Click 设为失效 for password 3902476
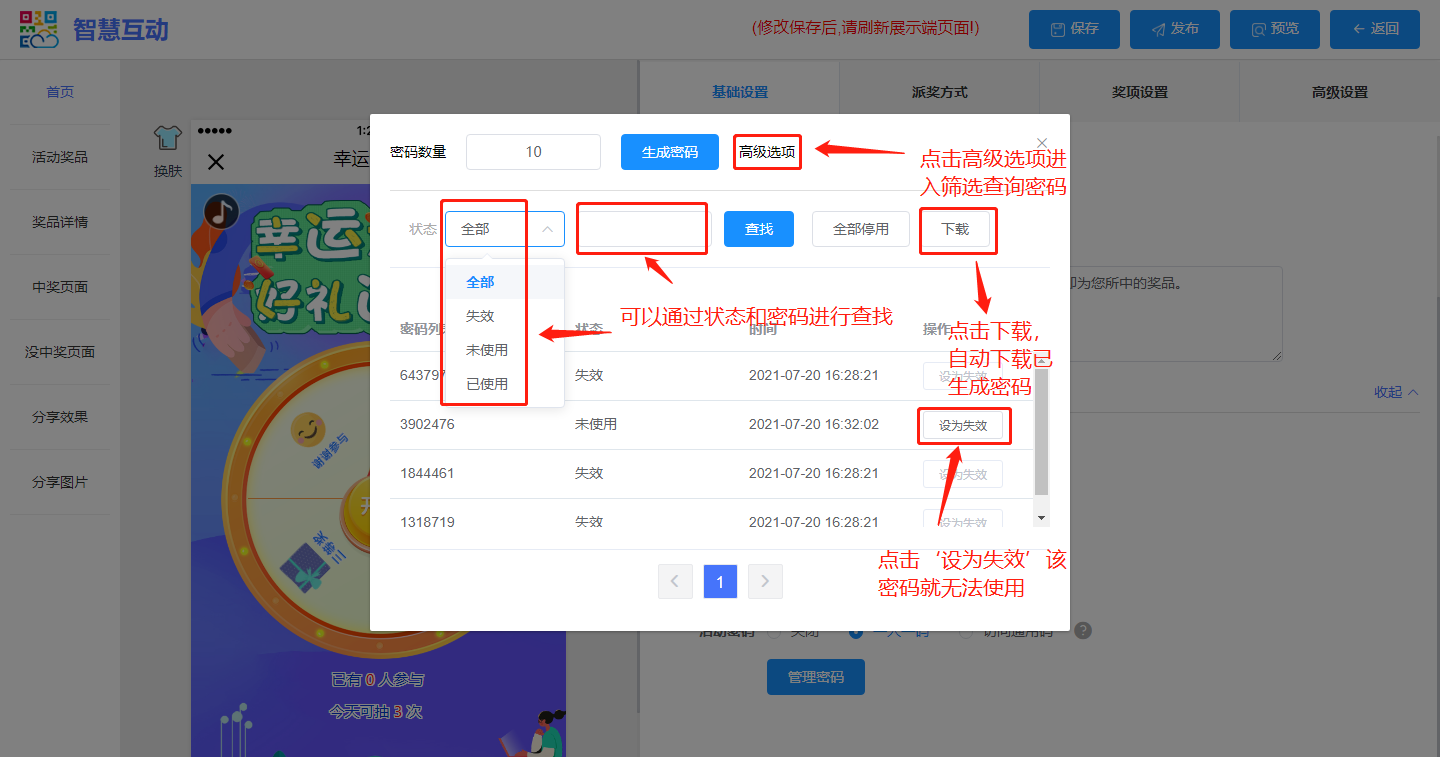Viewport: 1440px width, 757px height. point(962,425)
